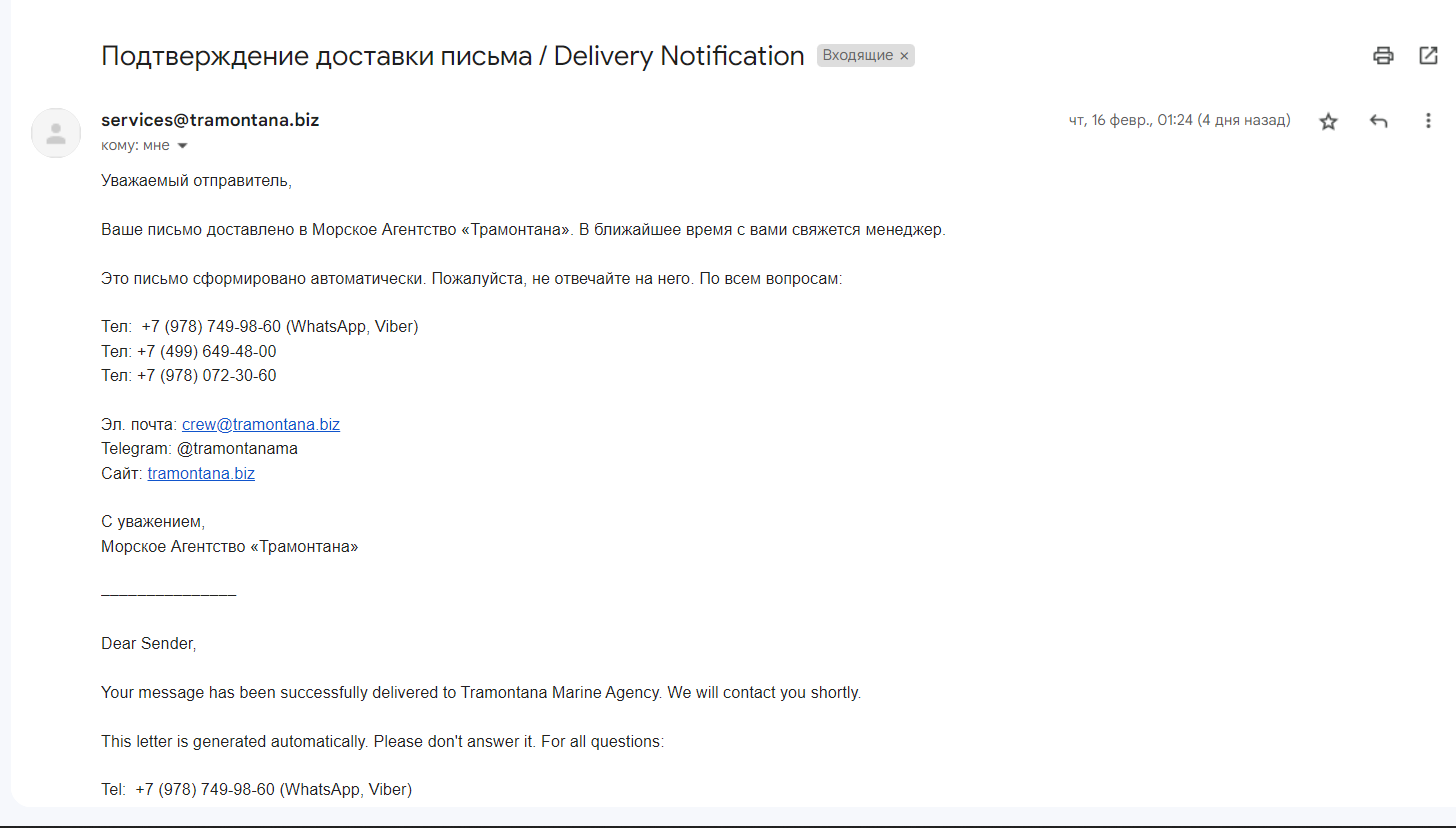Click sender address services@tramontana.biz

click(210, 120)
